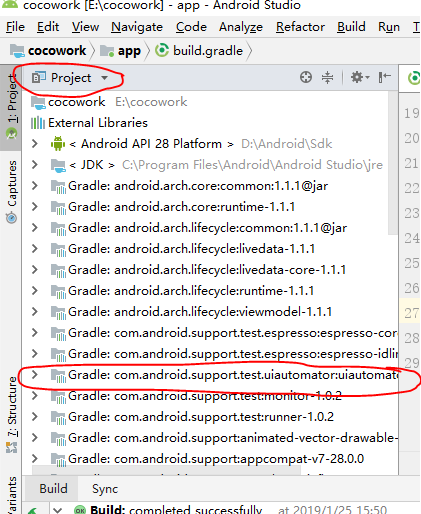Expand appcompat-v7-28.0.0 library node
The image size is (421, 514).
point(34,459)
